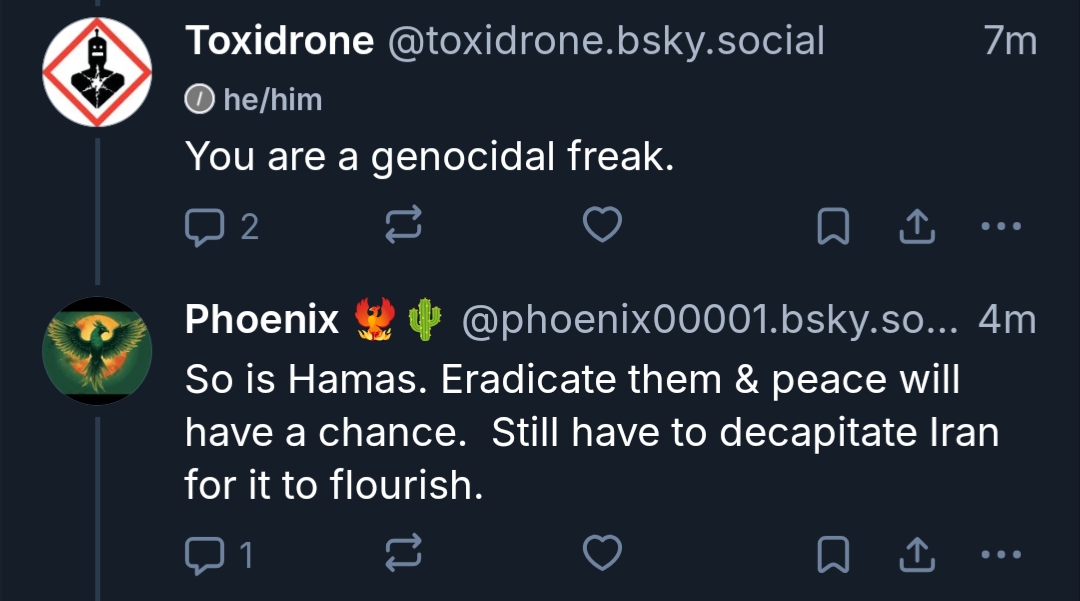Share Phoenix's post
Screen dimensions: 1080x601
click(x=915, y=554)
